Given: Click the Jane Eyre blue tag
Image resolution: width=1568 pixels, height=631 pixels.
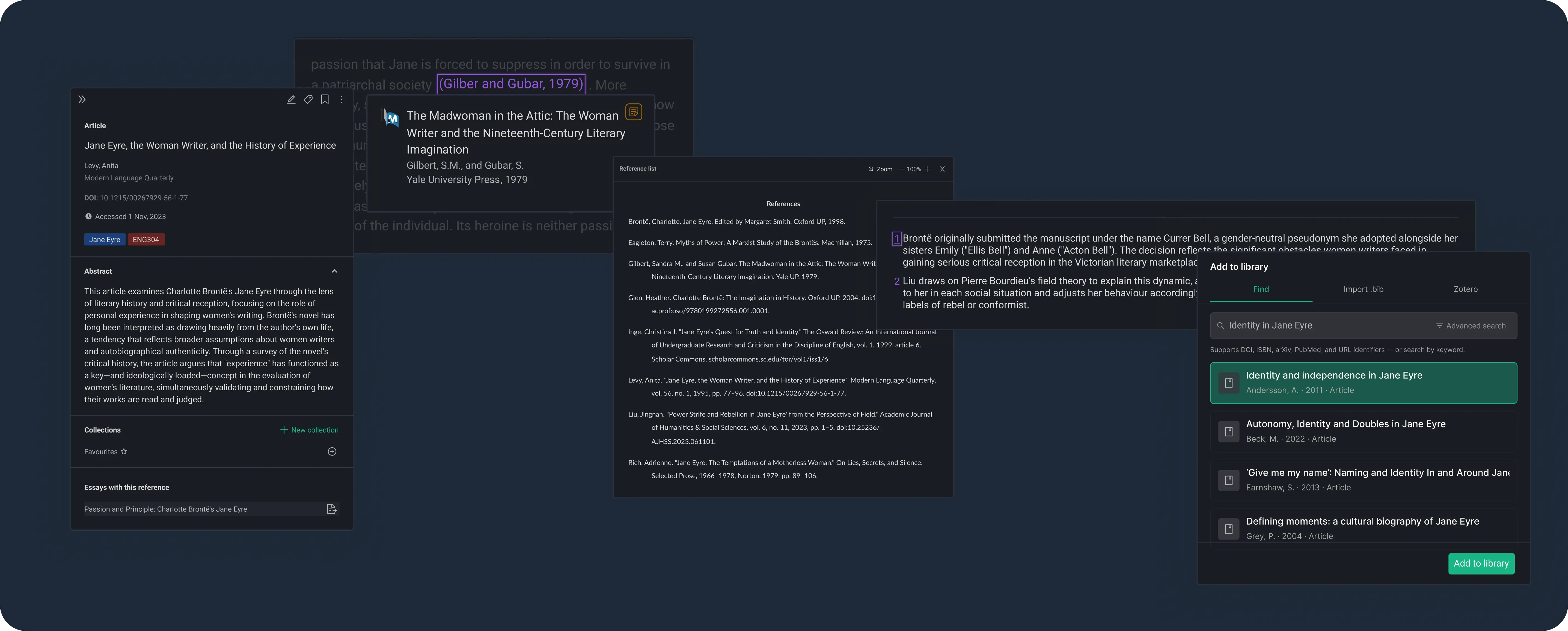Looking at the screenshot, I should 105,240.
